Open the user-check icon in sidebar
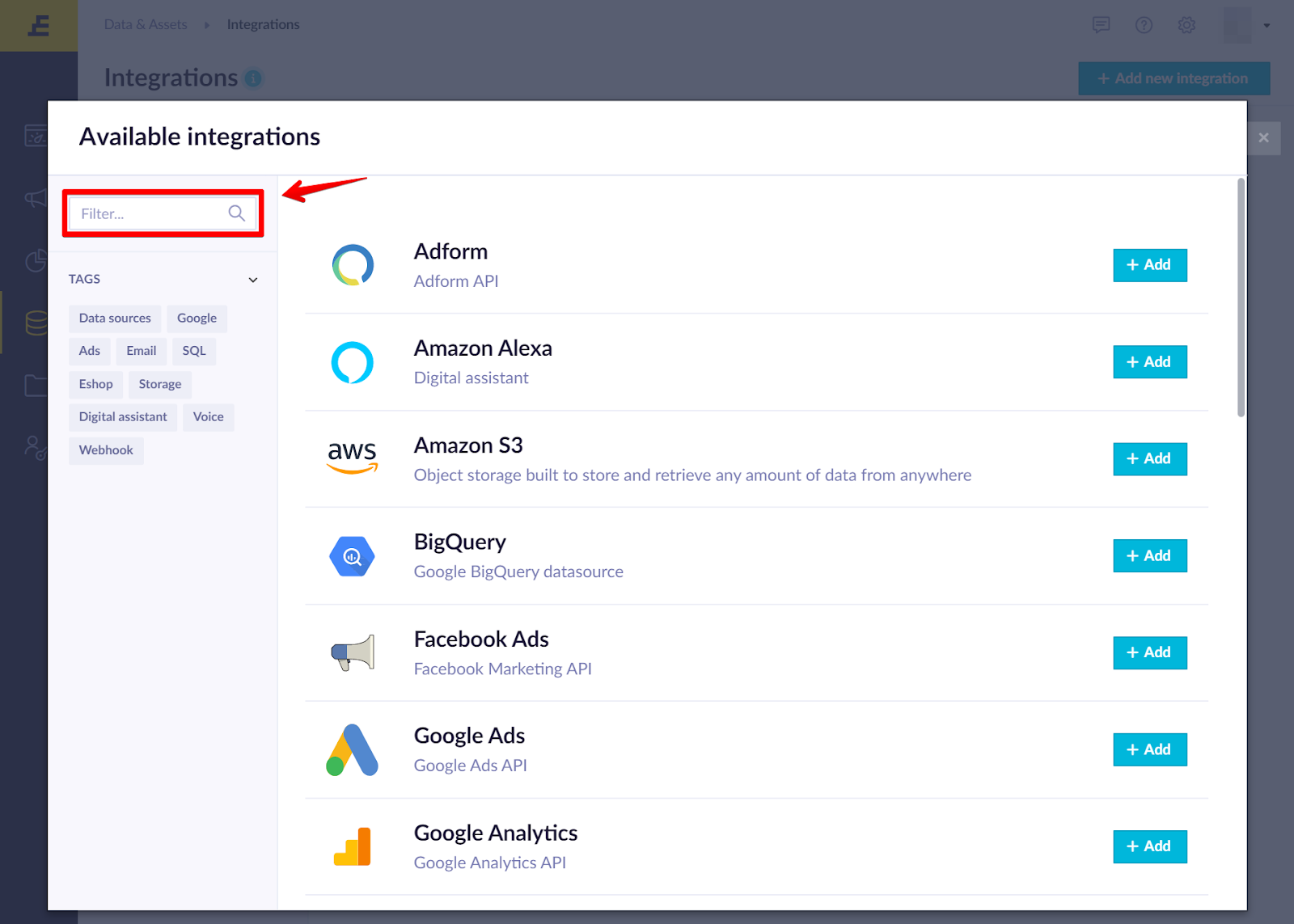 36,447
